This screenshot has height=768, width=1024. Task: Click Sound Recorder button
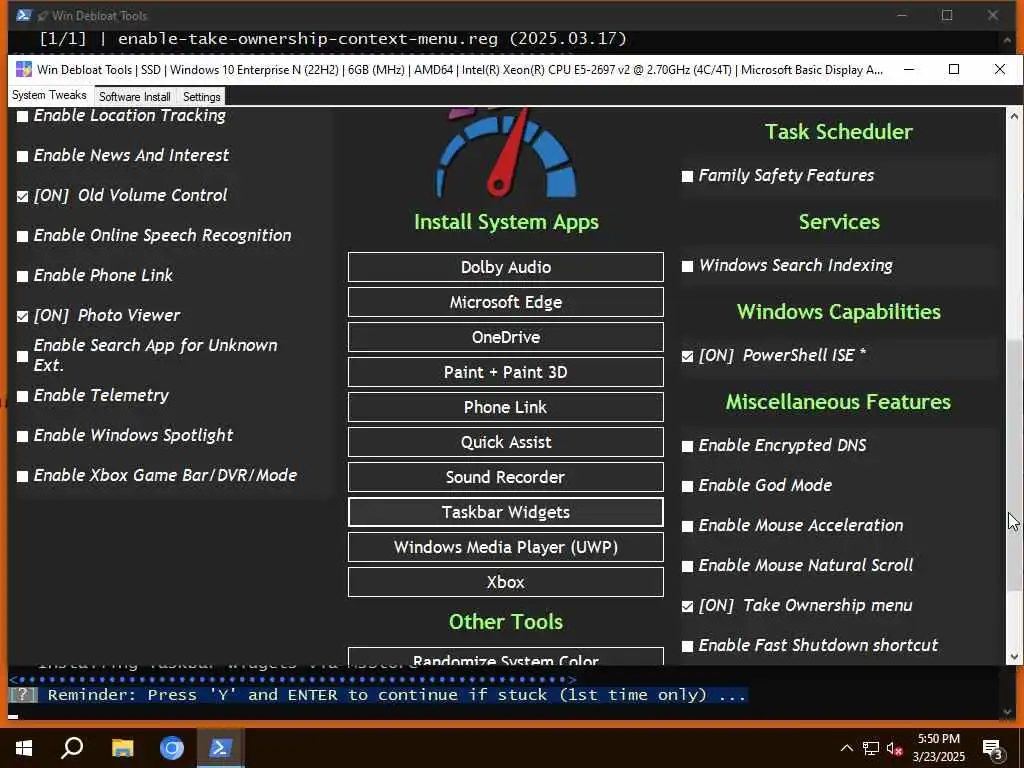pos(505,477)
